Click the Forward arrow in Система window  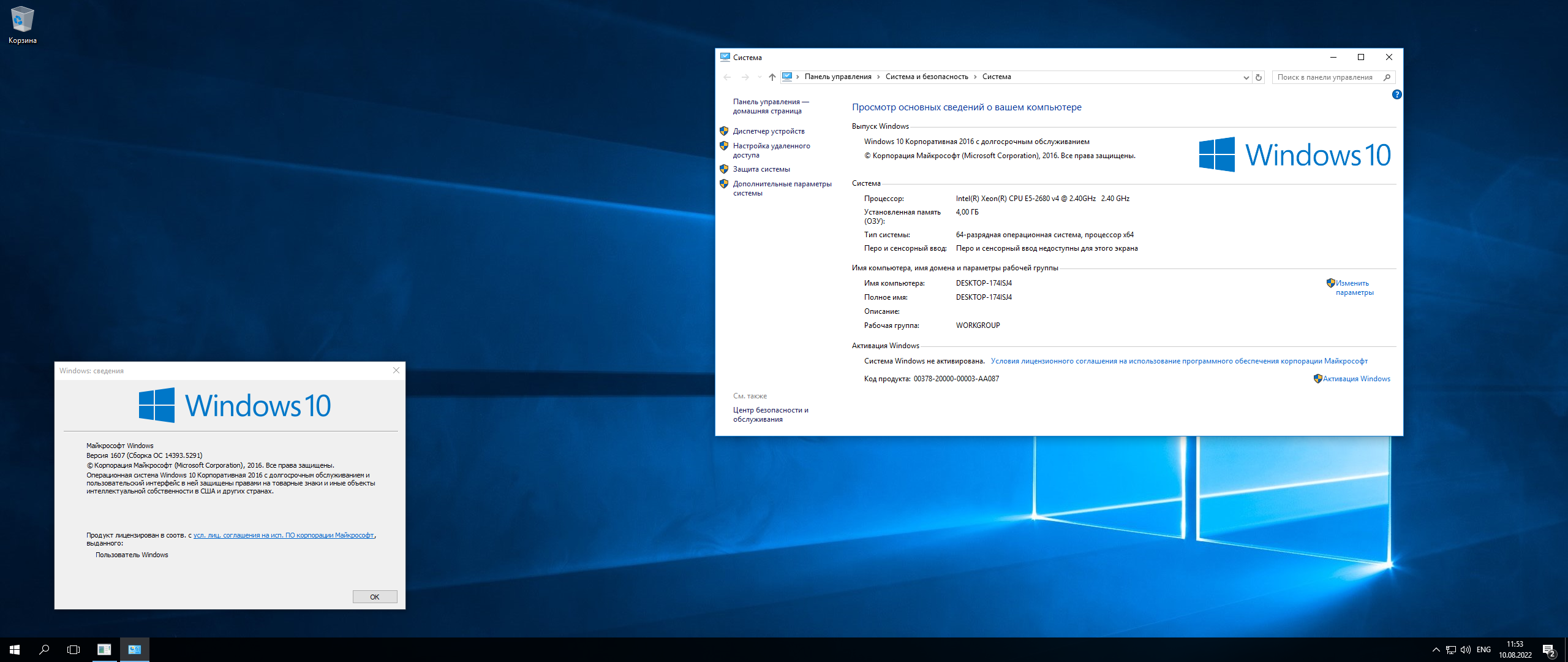(745, 77)
